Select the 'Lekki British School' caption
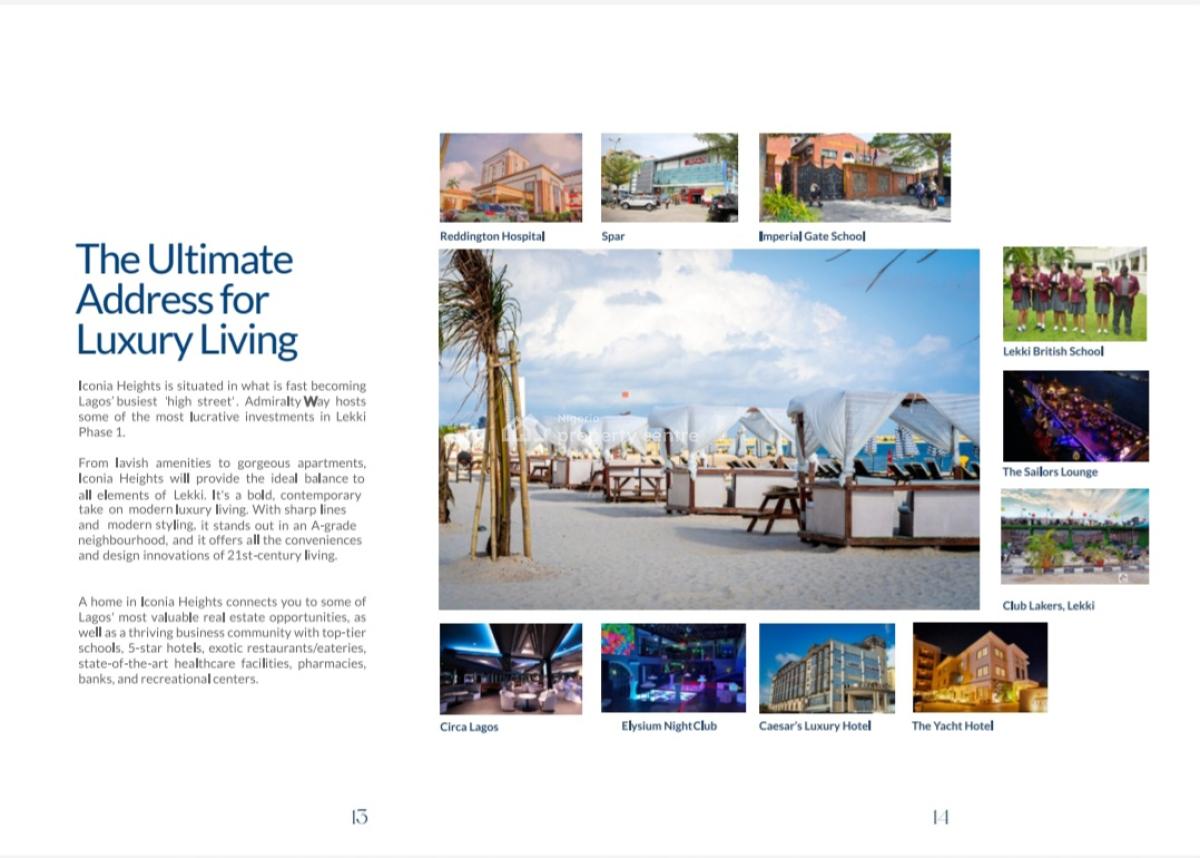This screenshot has width=1200, height=858. (1053, 351)
